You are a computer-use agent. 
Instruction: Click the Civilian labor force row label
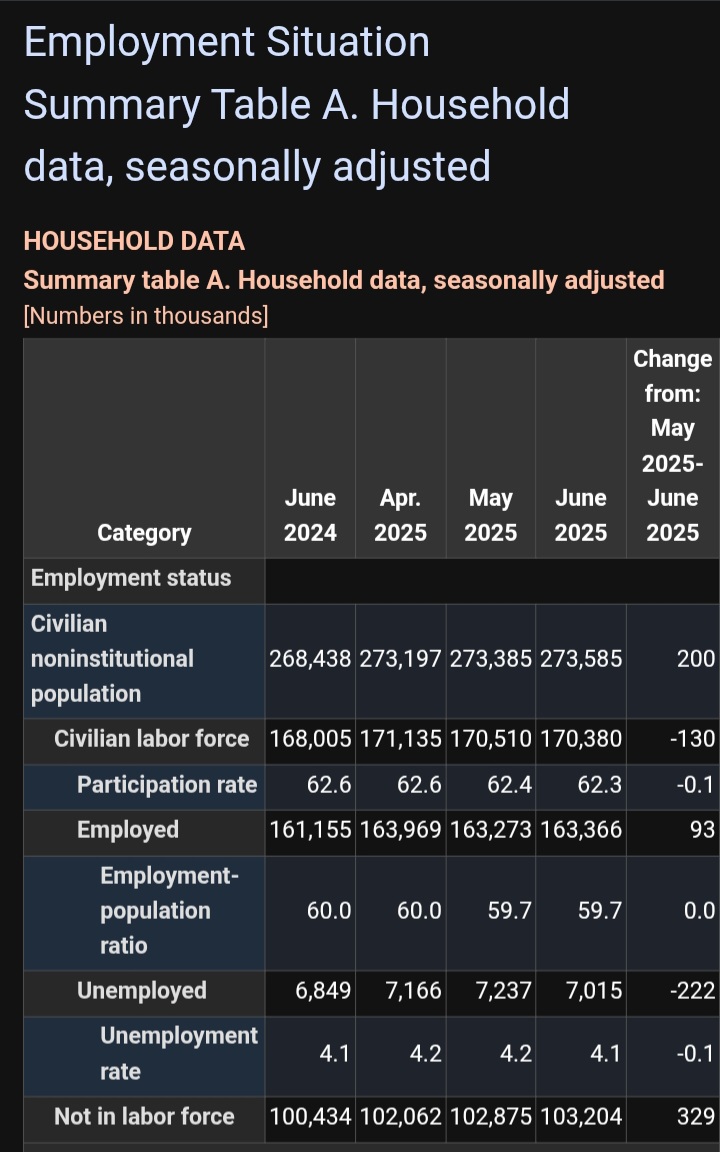pos(152,739)
